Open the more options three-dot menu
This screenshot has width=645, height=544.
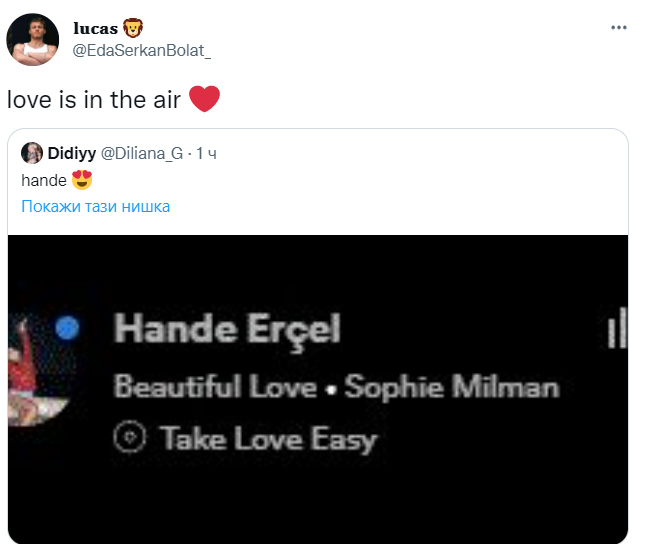click(x=618, y=27)
